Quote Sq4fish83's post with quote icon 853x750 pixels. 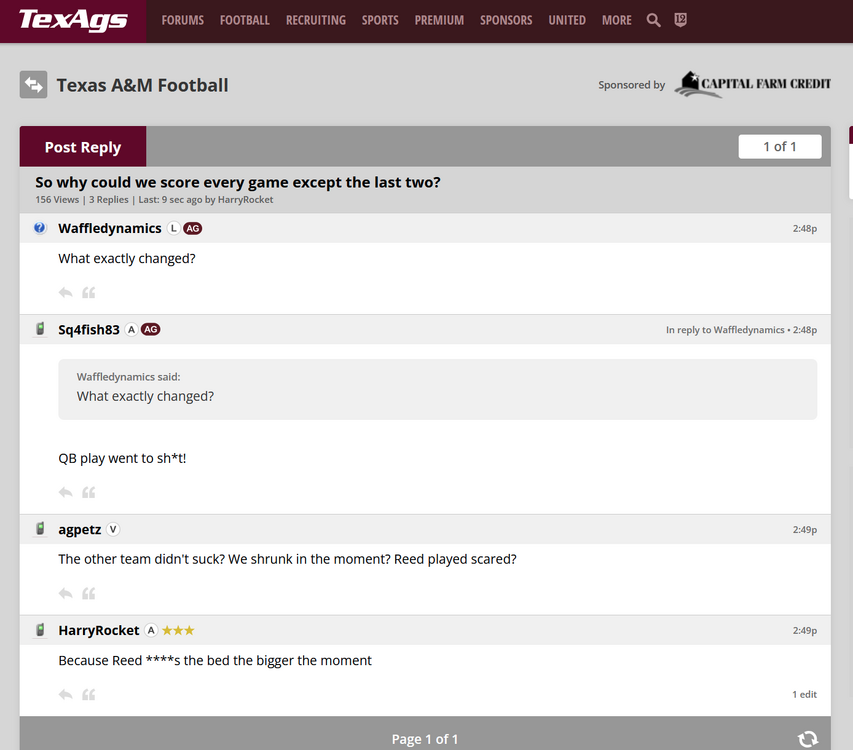tap(89, 493)
